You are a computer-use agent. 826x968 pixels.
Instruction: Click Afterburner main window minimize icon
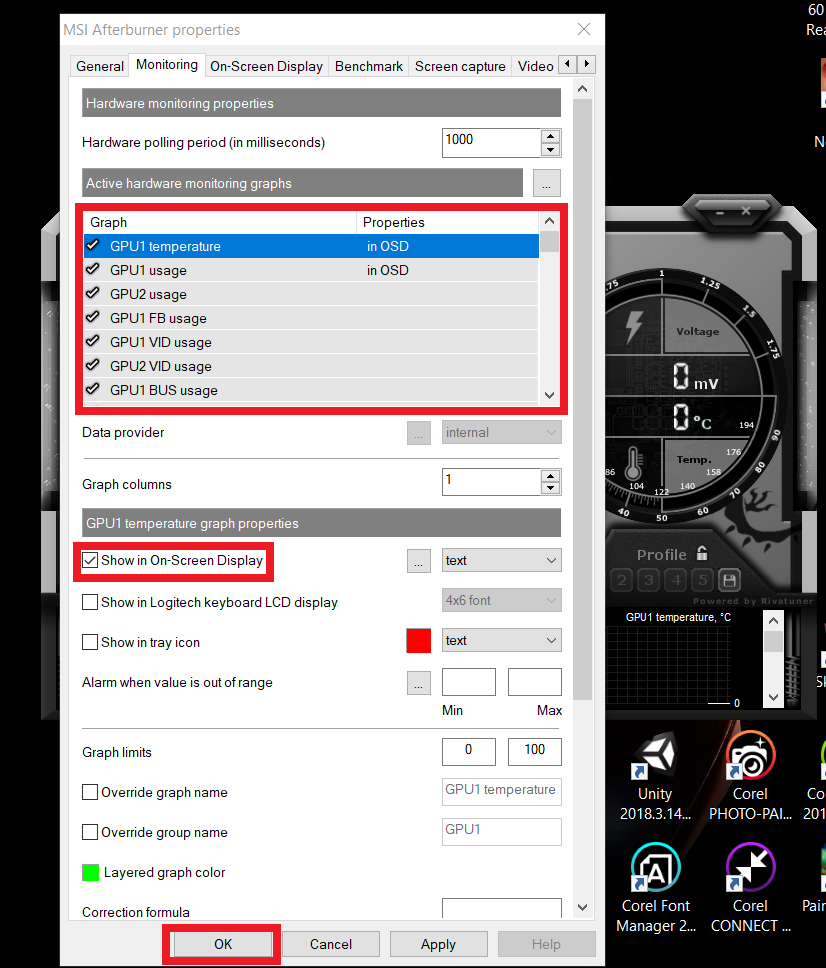coord(720,212)
